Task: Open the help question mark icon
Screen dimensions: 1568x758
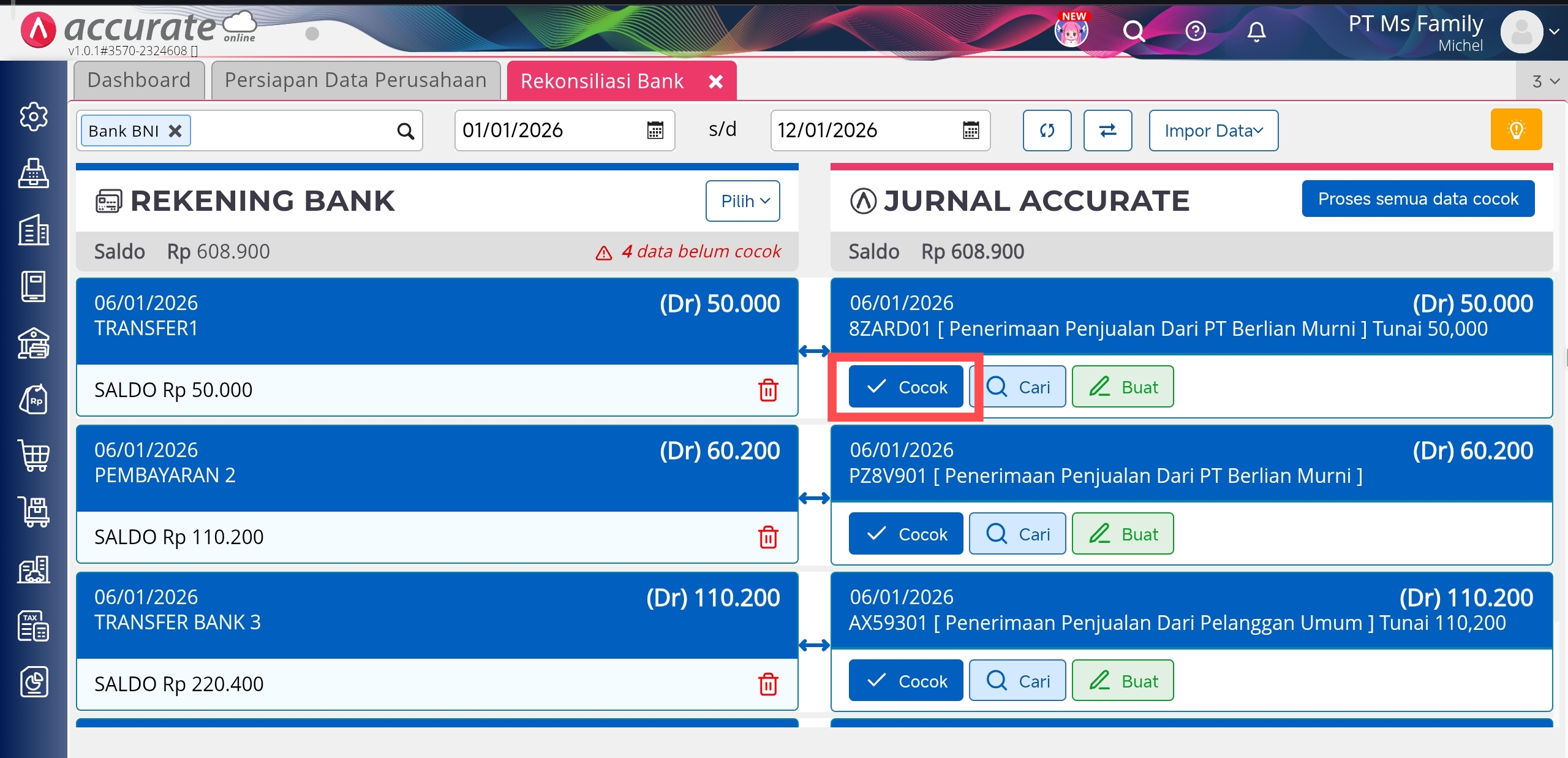Action: tap(1195, 31)
